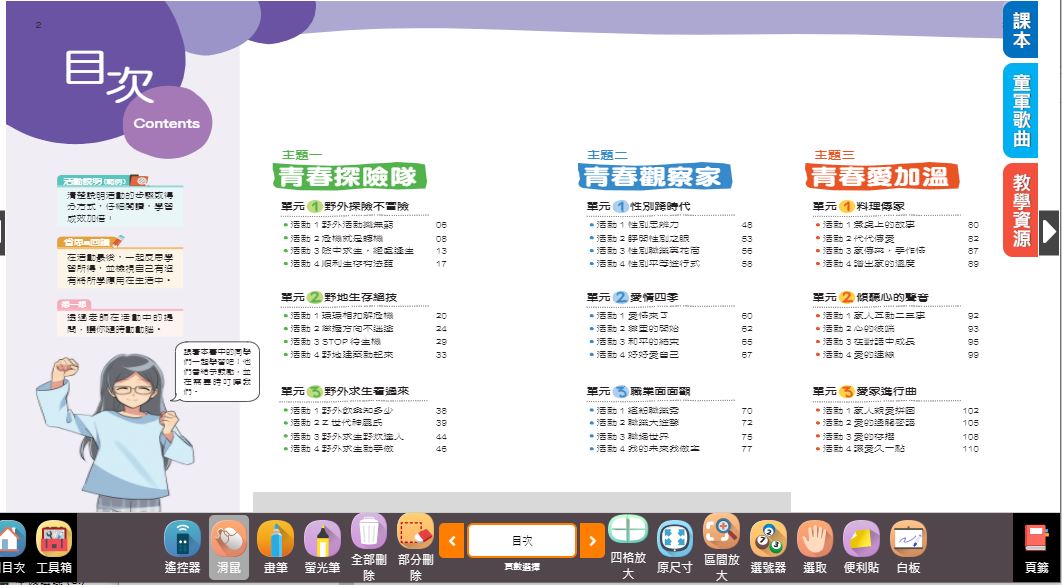
Task: Switch to the 教學資源 tab
Action: [x=1021, y=210]
